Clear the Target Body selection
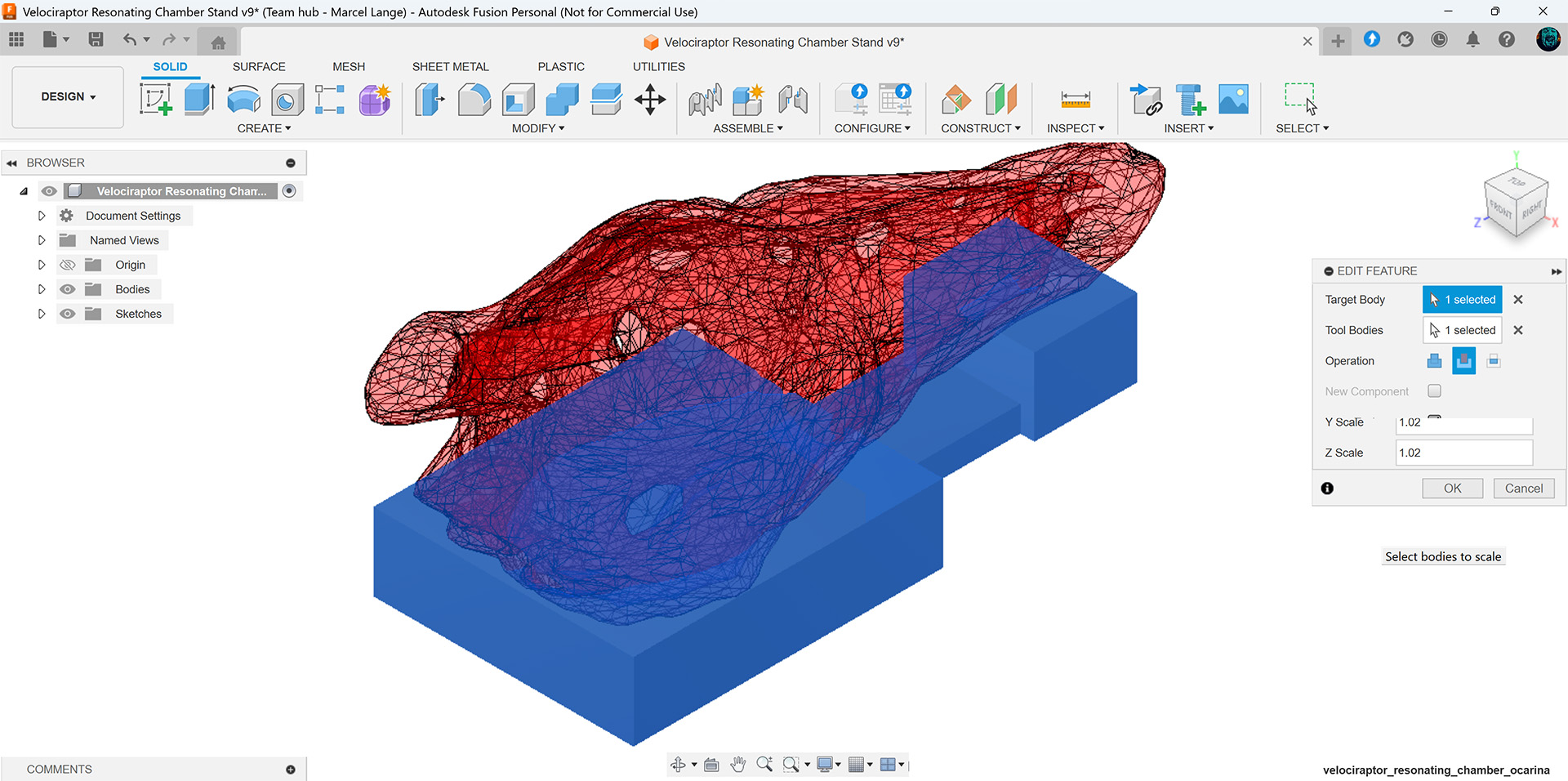This screenshot has height=781, width=1568. pyautogui.click(x=1518, y=300)
